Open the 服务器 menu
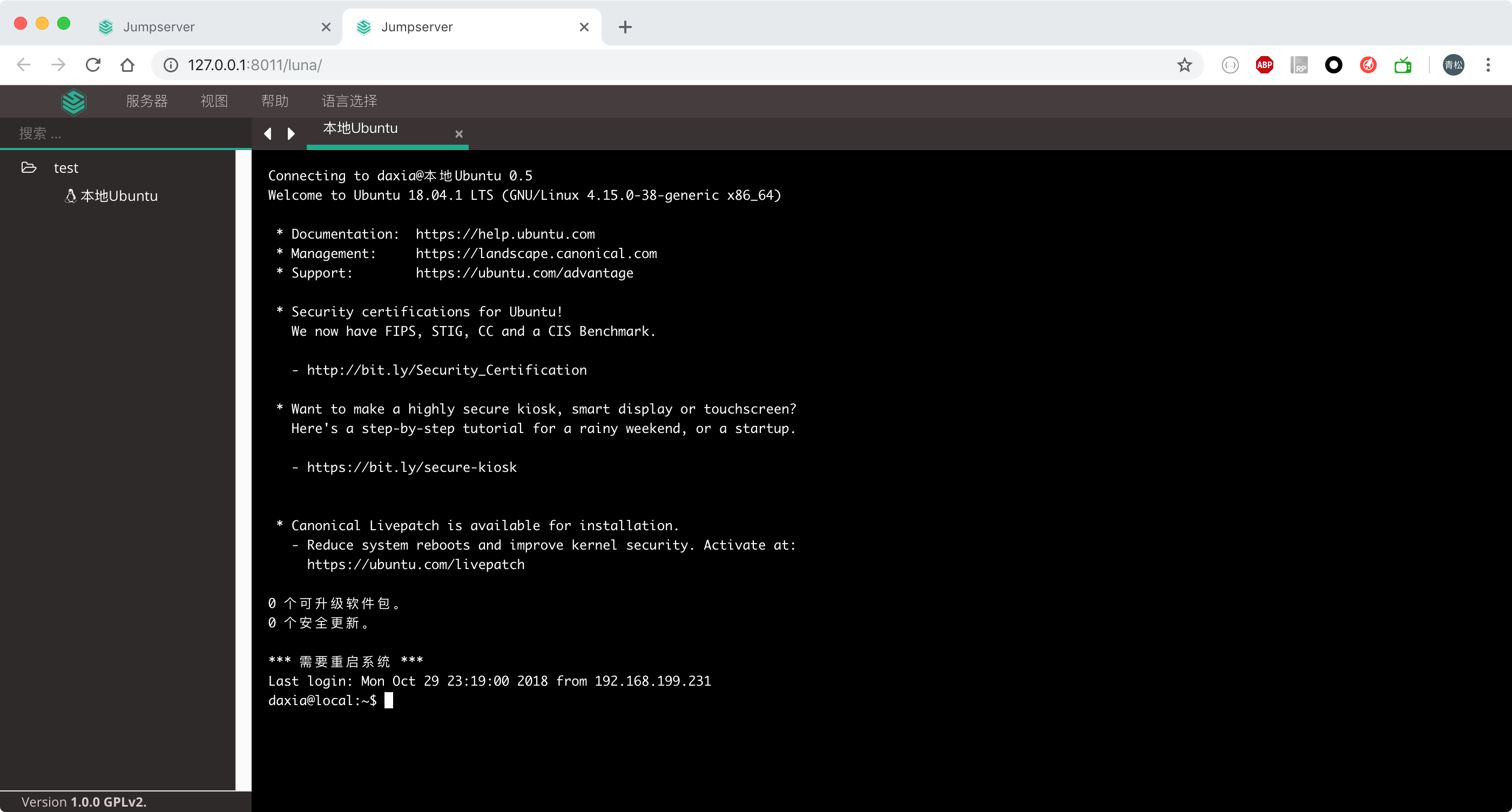The height and width of the screenshot is (812, 1512). click(147, 101)
